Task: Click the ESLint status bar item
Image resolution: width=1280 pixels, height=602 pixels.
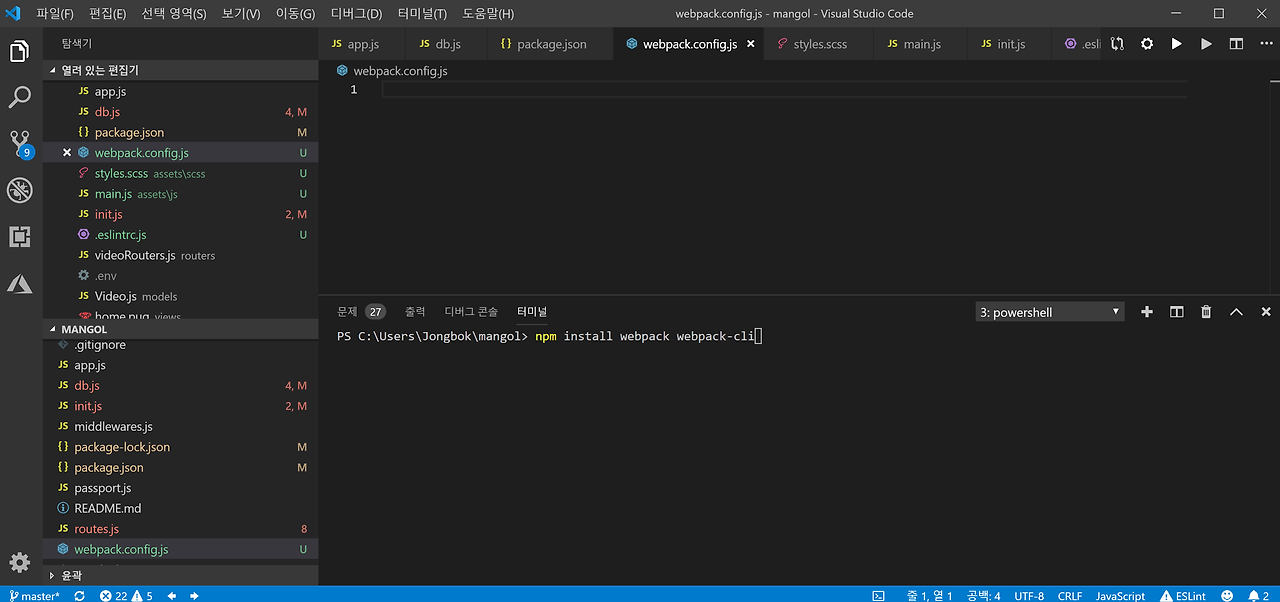Action: (x=1183, y=596)
